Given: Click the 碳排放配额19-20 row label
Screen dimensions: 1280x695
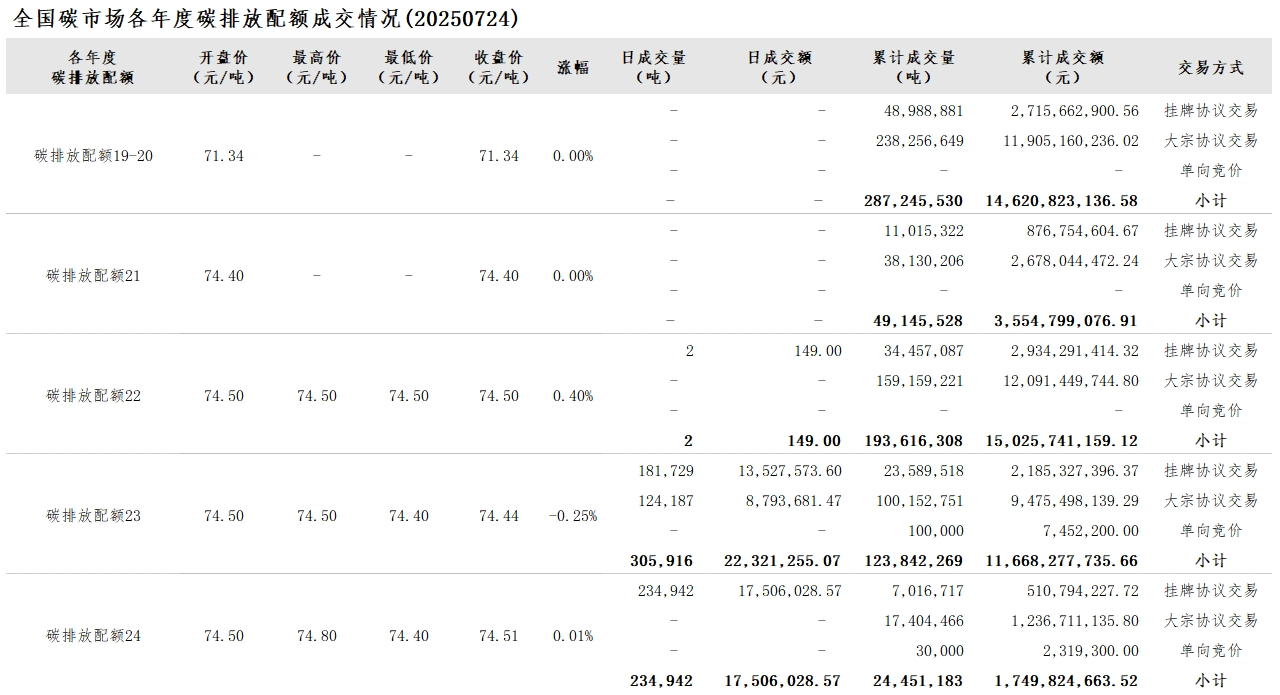Looking at the screenshot, I should [x=94, y=156].
